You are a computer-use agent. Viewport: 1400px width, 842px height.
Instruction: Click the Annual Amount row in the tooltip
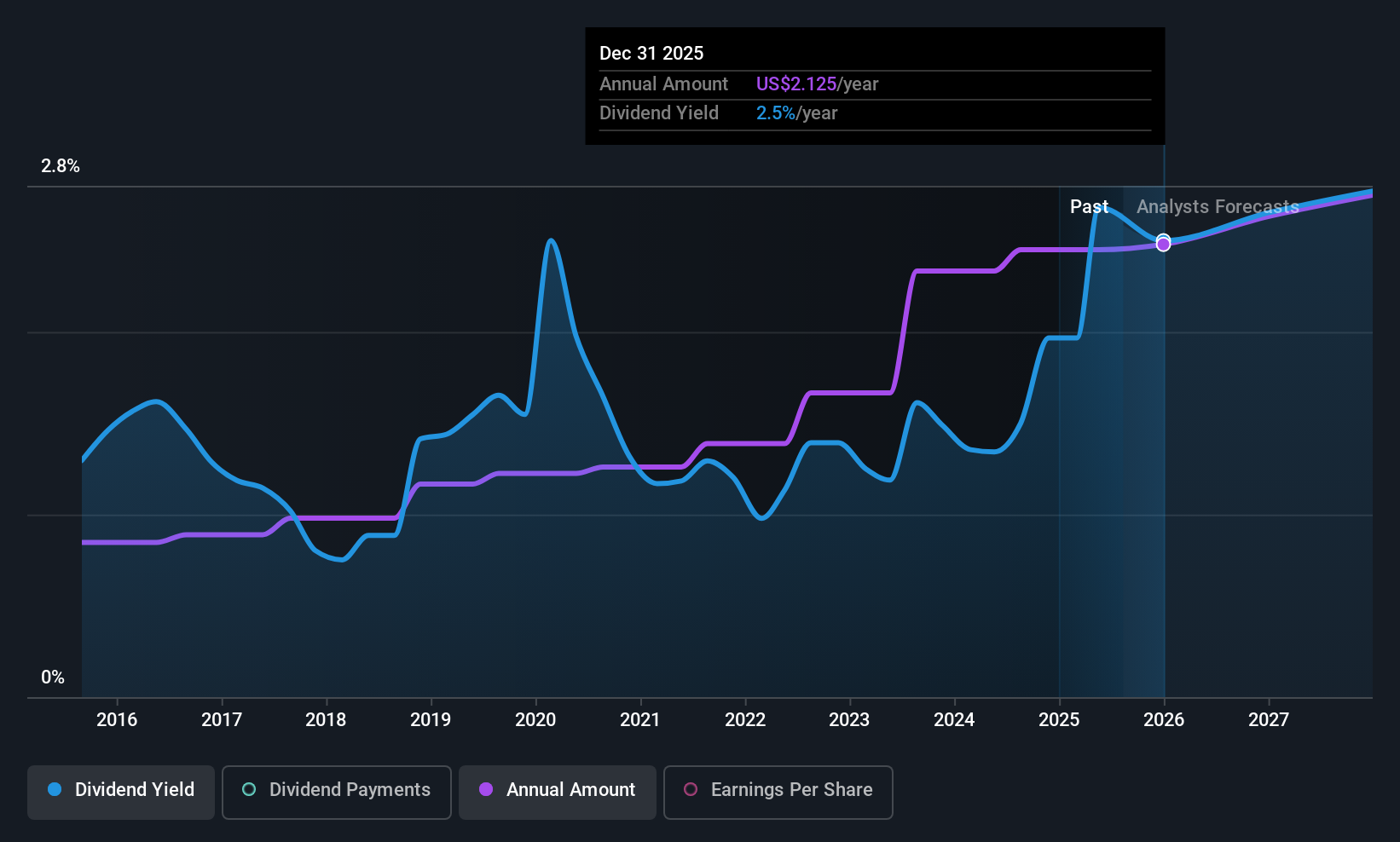pos(664,84)
